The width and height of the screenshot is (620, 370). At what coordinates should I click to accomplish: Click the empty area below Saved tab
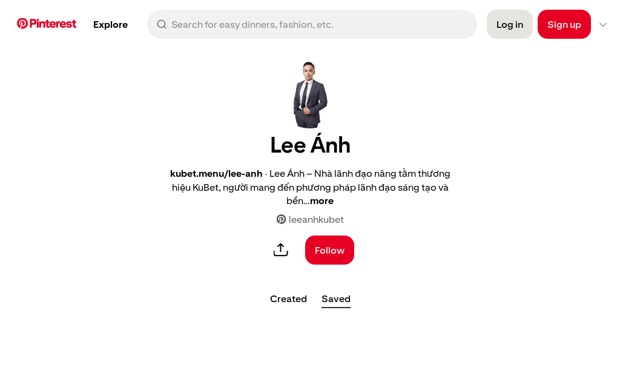coord(310,340)
